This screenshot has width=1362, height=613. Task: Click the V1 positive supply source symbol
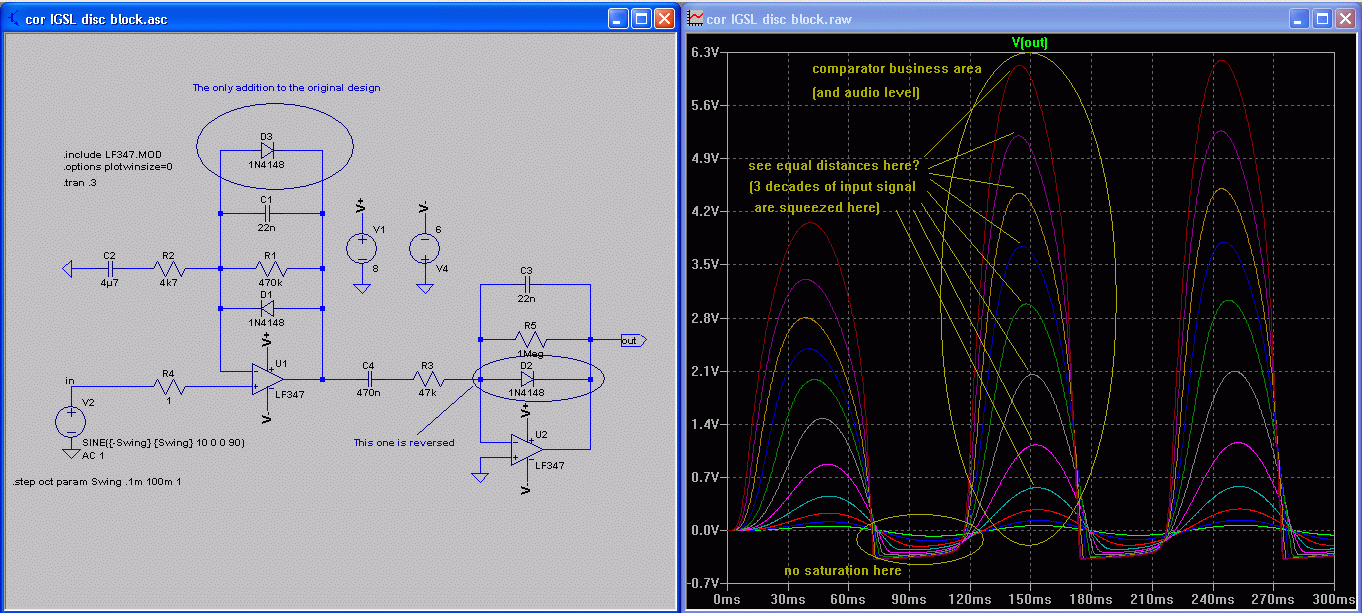pos(361,247)
